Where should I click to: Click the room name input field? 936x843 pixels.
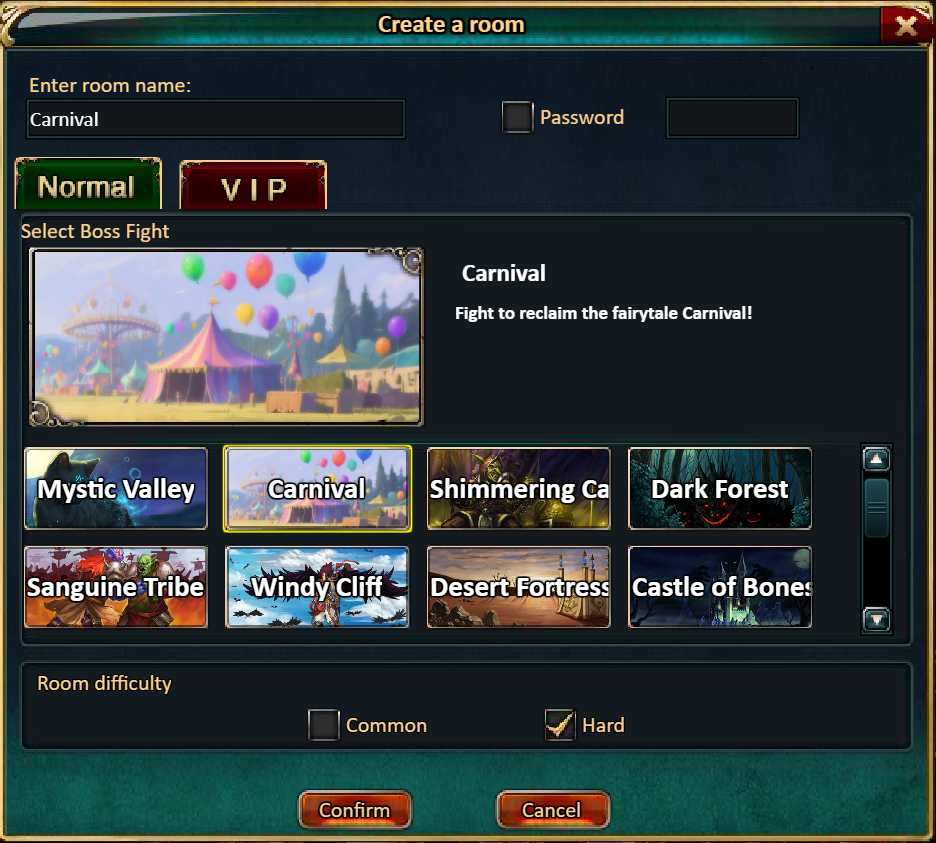[215, 119]
